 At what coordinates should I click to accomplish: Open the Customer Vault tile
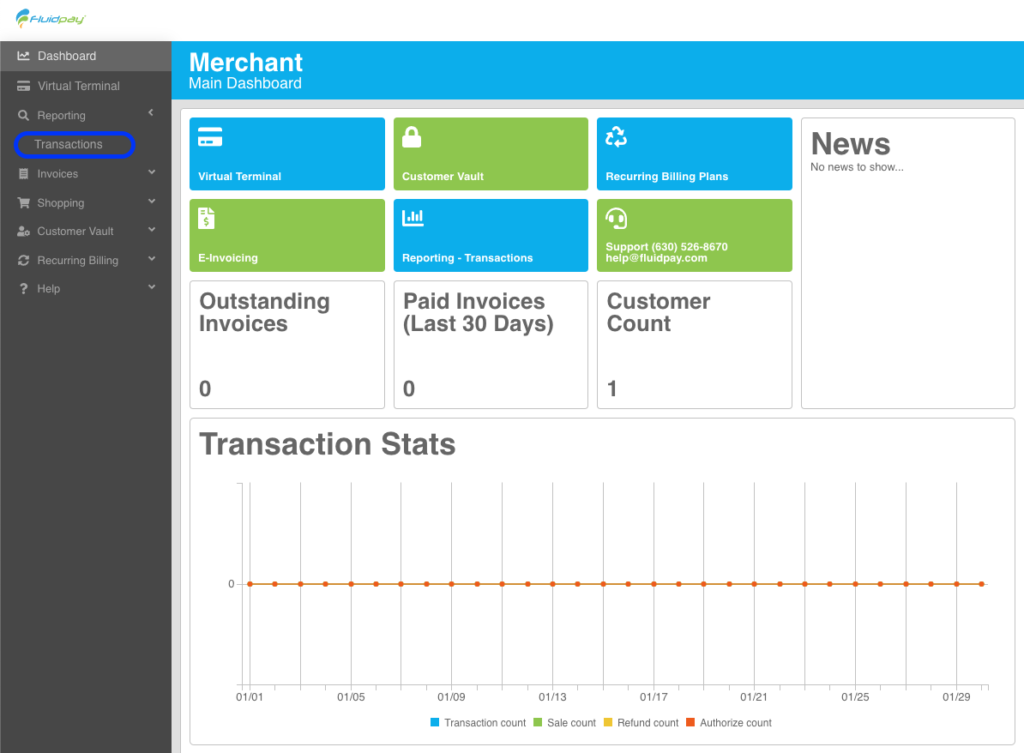click(490, 154)
